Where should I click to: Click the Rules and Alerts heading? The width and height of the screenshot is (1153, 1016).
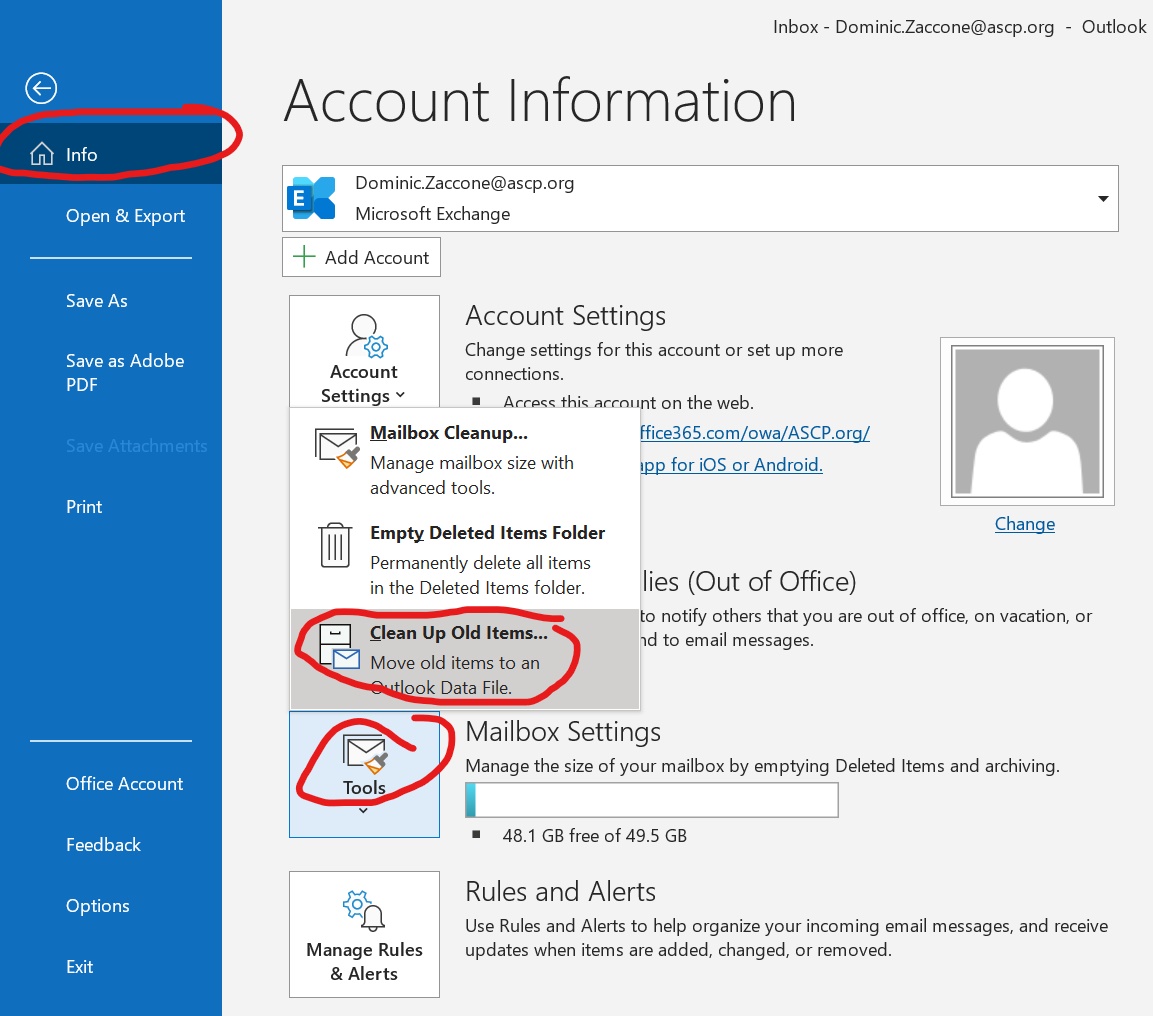point(560,892)
